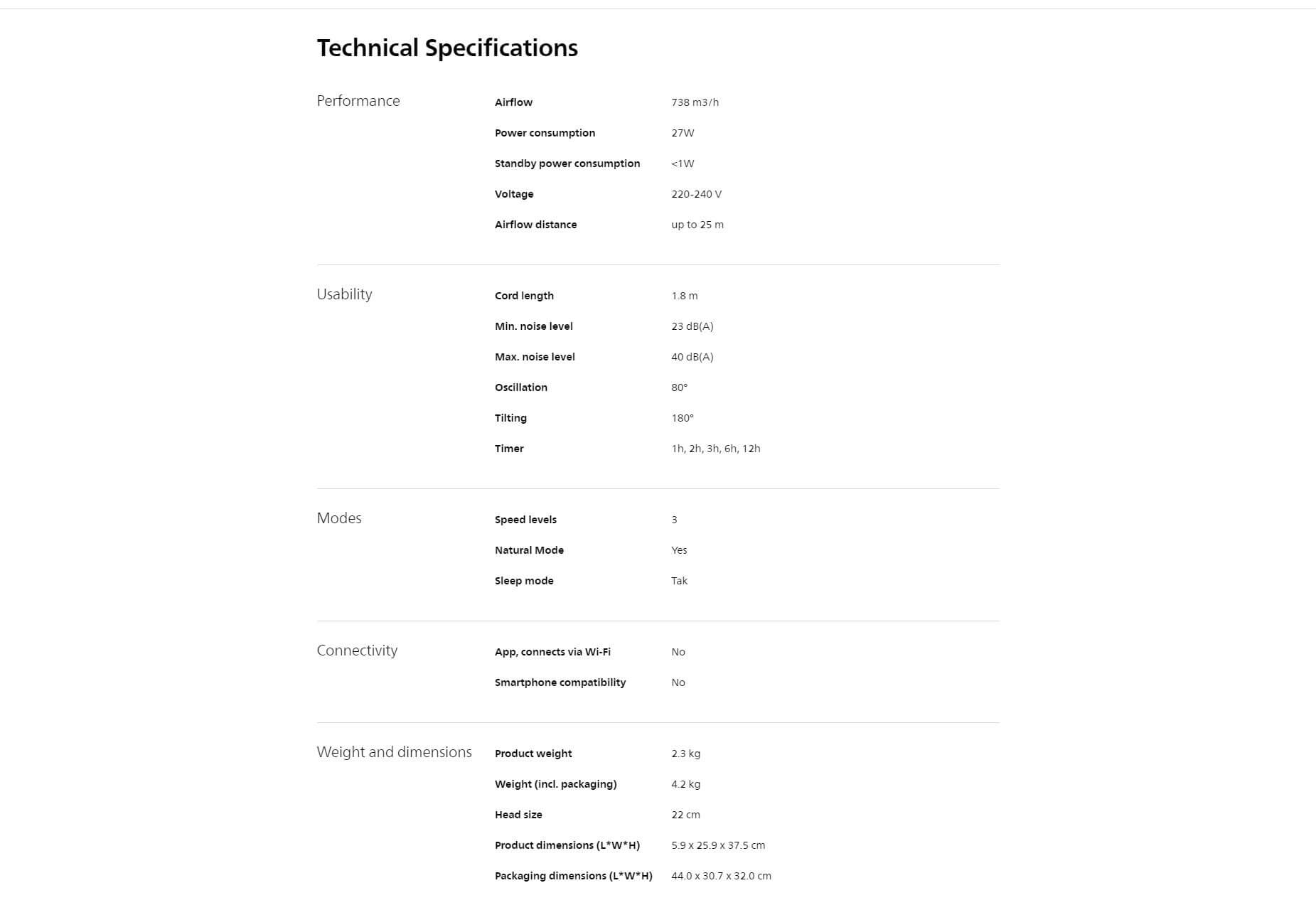This screenshot has width=1316, height=905.
Task: Click the Sleep mode value Tak
Action: point(679,581)
